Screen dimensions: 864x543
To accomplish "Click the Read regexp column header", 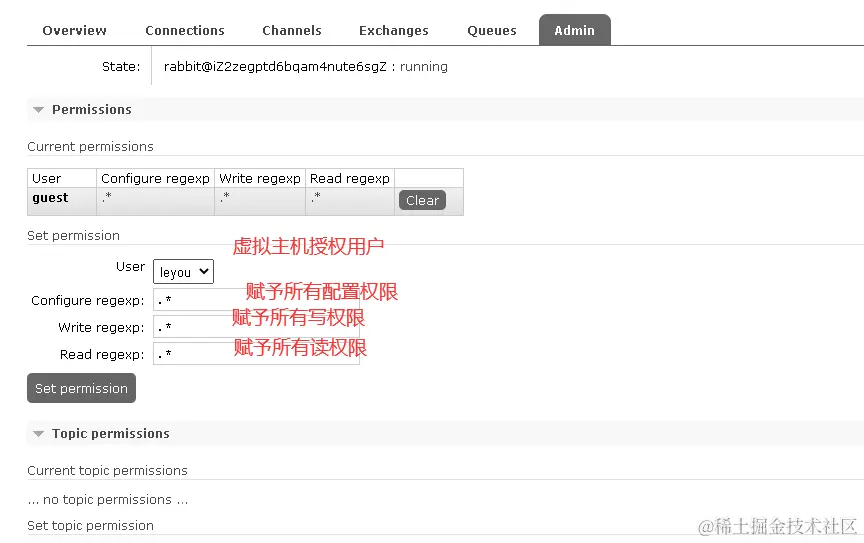I will 350,179.
